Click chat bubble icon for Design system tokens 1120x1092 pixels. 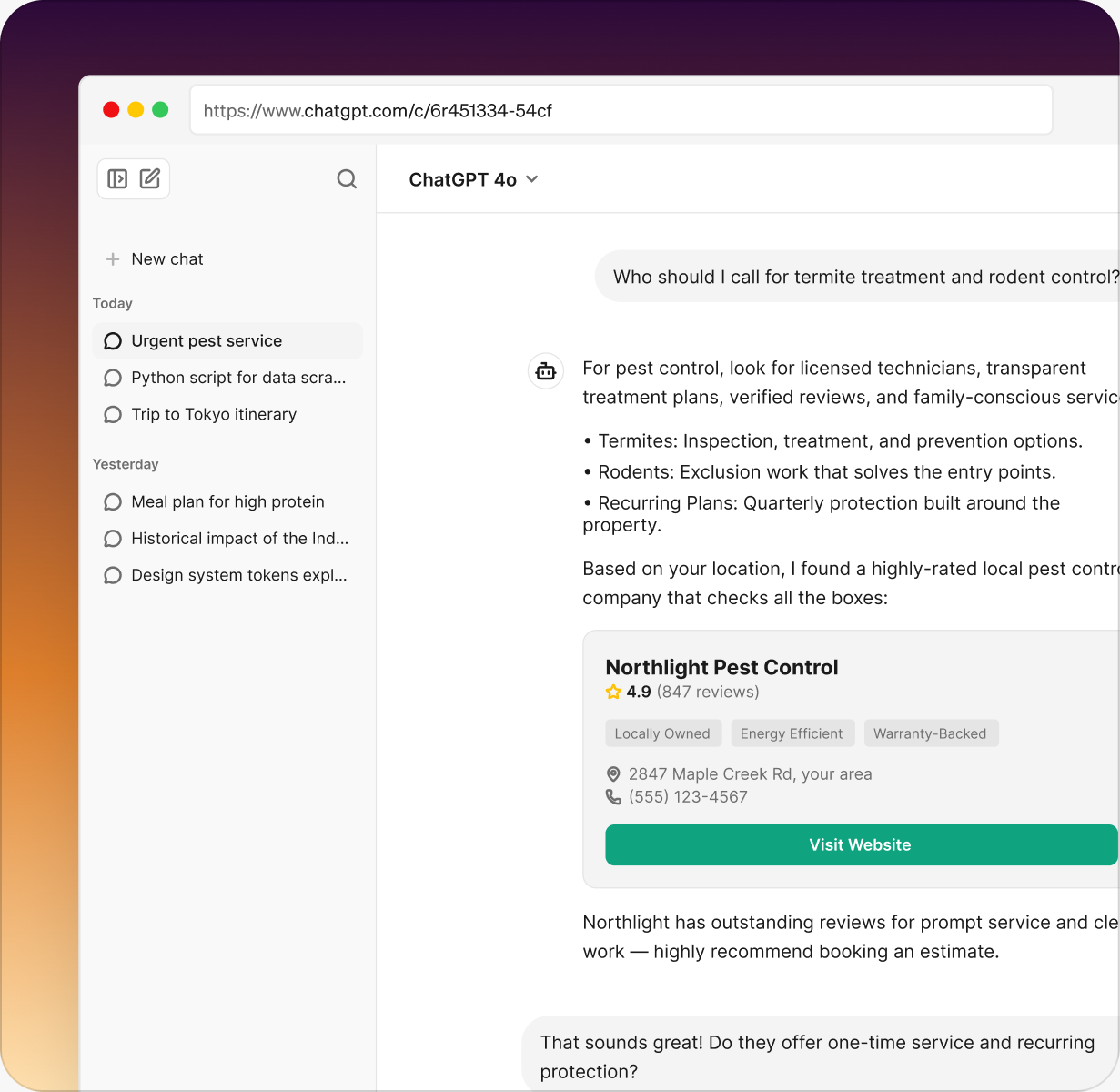113,575
